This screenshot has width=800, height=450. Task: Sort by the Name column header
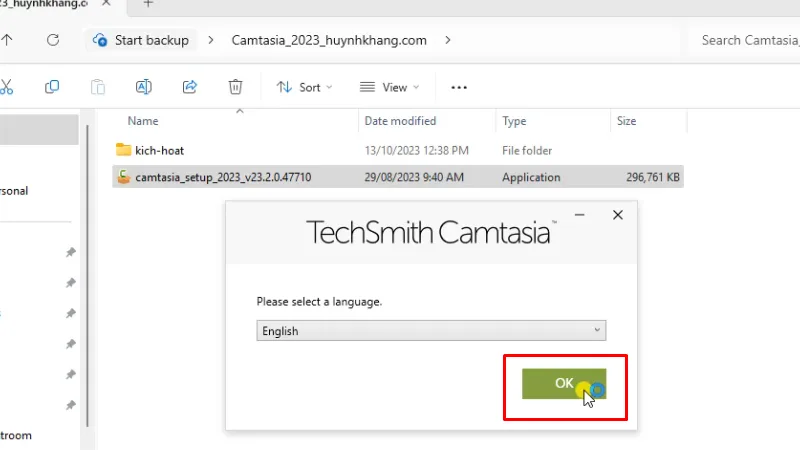[x=143, y=121]
